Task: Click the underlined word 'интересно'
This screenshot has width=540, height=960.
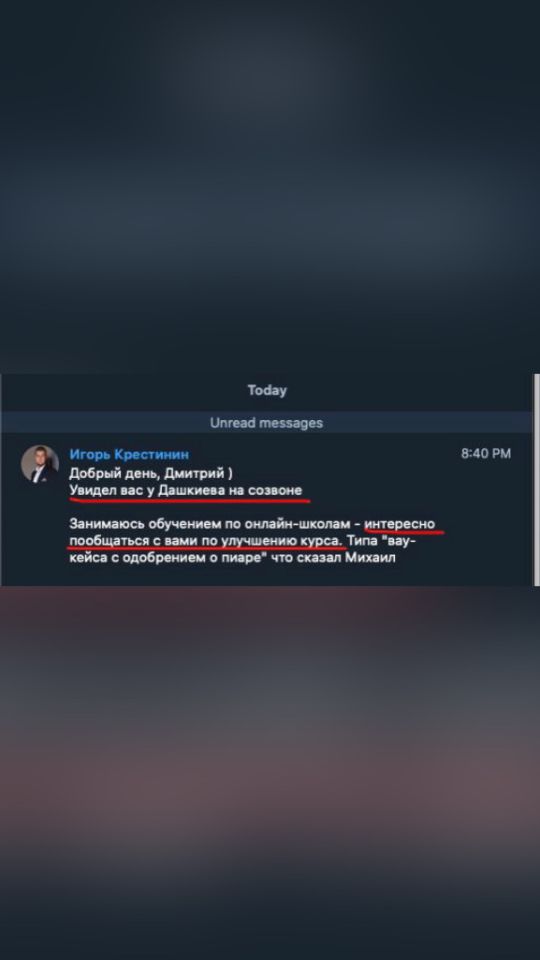Action: [x=400, y=524]
